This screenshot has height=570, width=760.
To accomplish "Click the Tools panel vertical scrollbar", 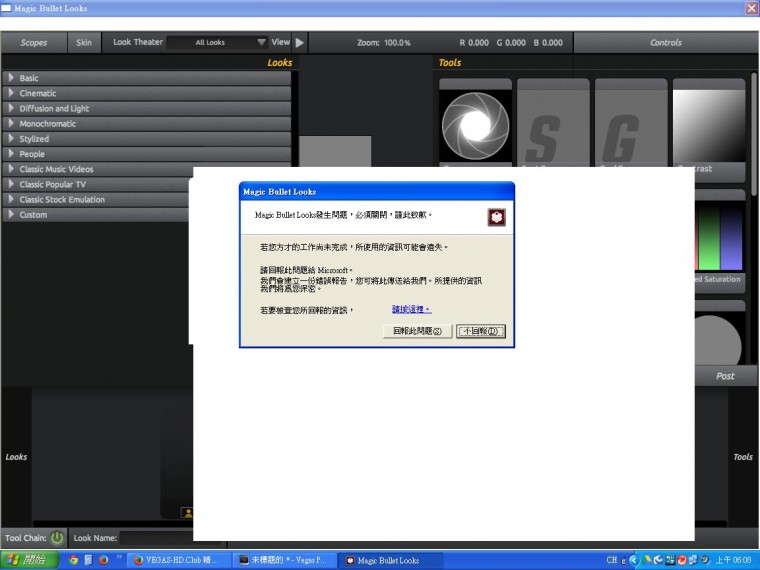I will [754, 134].
